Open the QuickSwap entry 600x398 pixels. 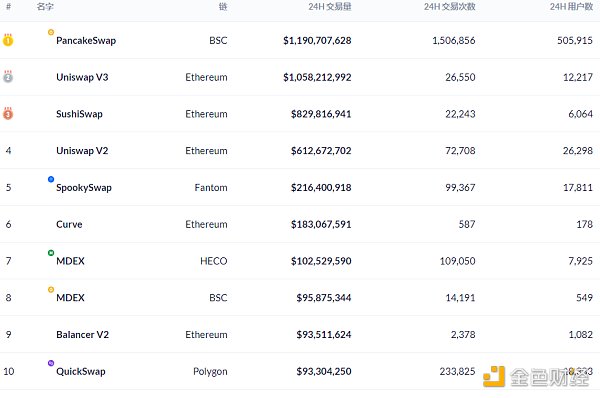[x=81, y=371]
